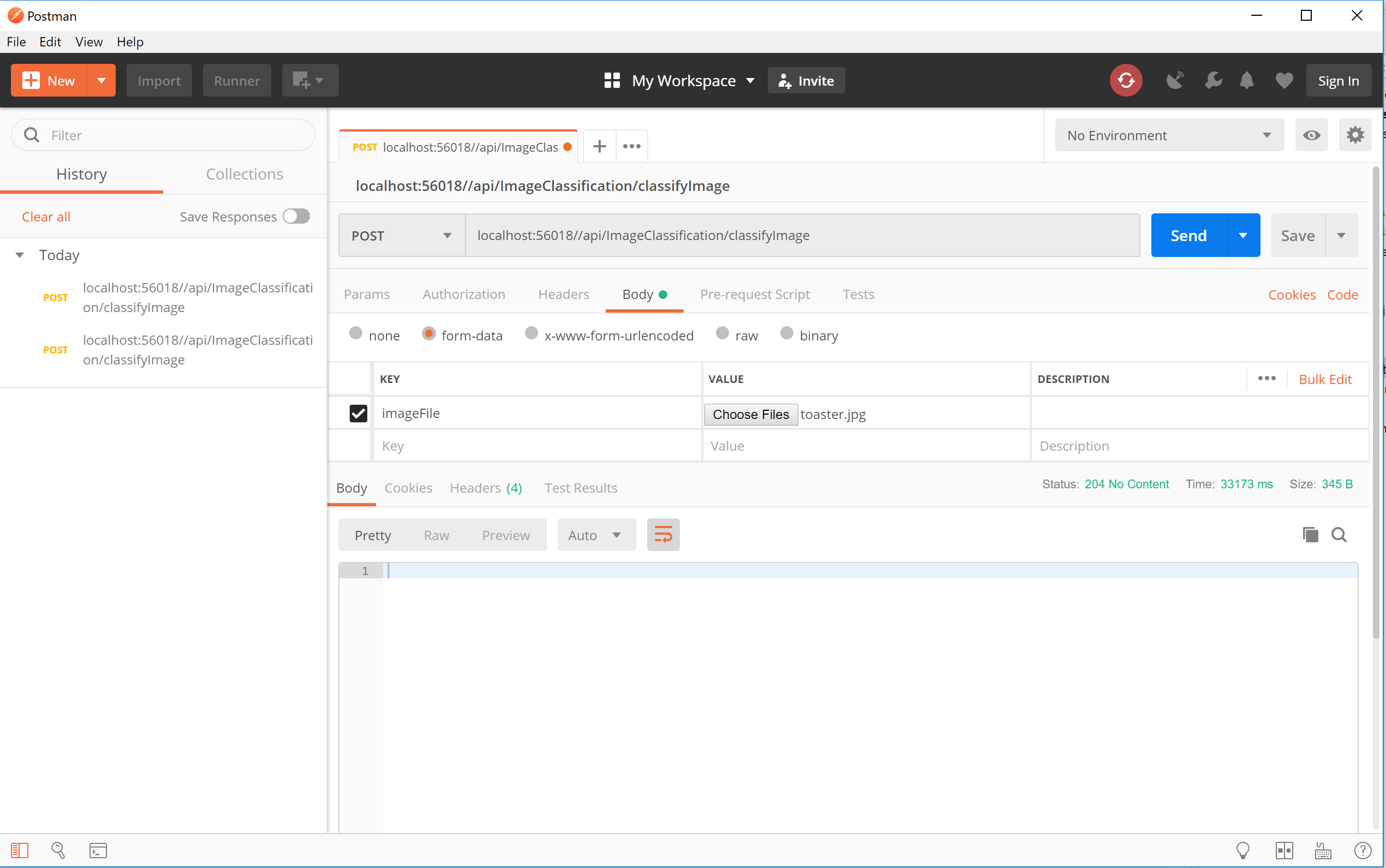Open the No Environment dropdown
1386x868 pixels.
pos(1169,135)
